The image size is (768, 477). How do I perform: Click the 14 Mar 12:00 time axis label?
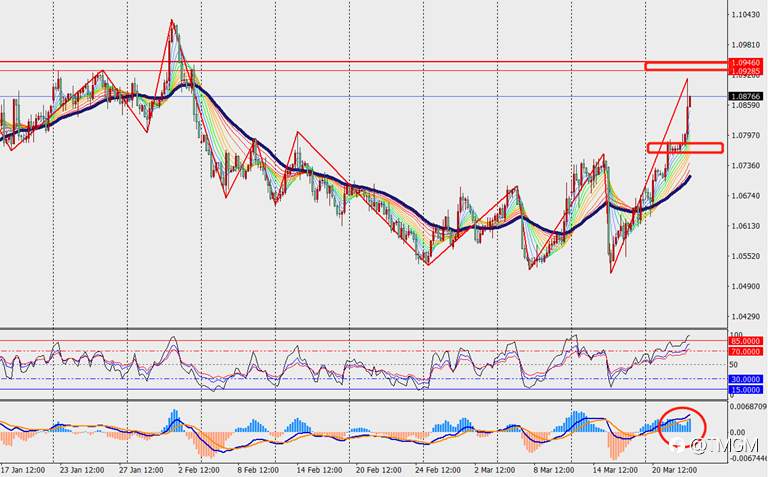click(615, 470)
